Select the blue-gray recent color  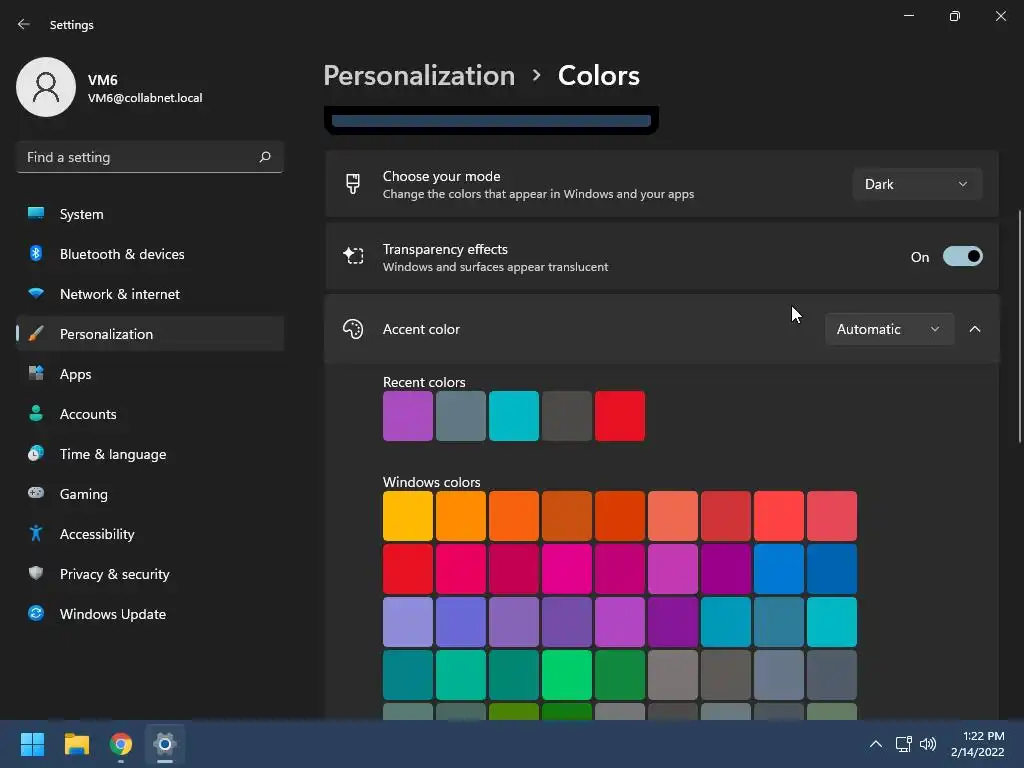460,416
